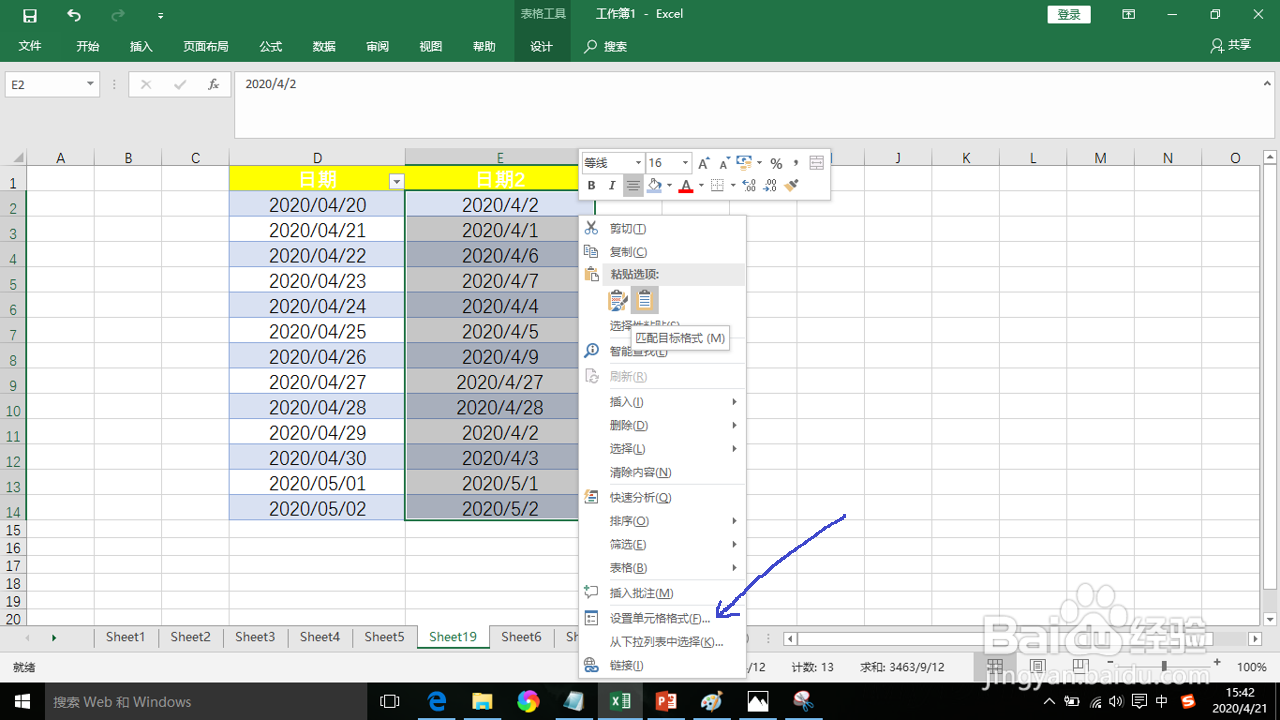Click the format painter brush icon
Viewport: 1280px width, 720px height.
[x=792, y=186]
